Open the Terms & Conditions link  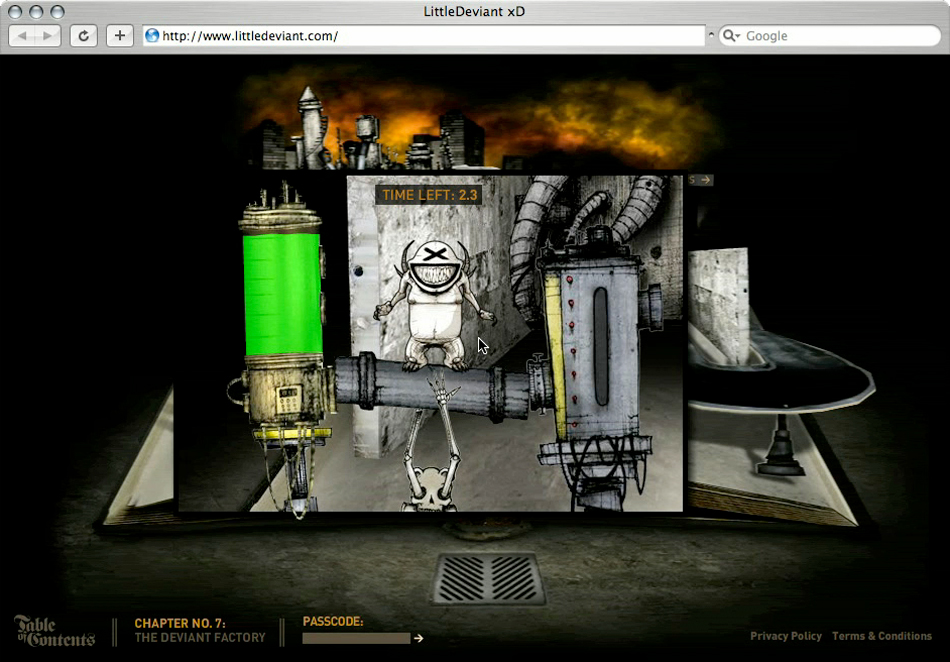881,636
